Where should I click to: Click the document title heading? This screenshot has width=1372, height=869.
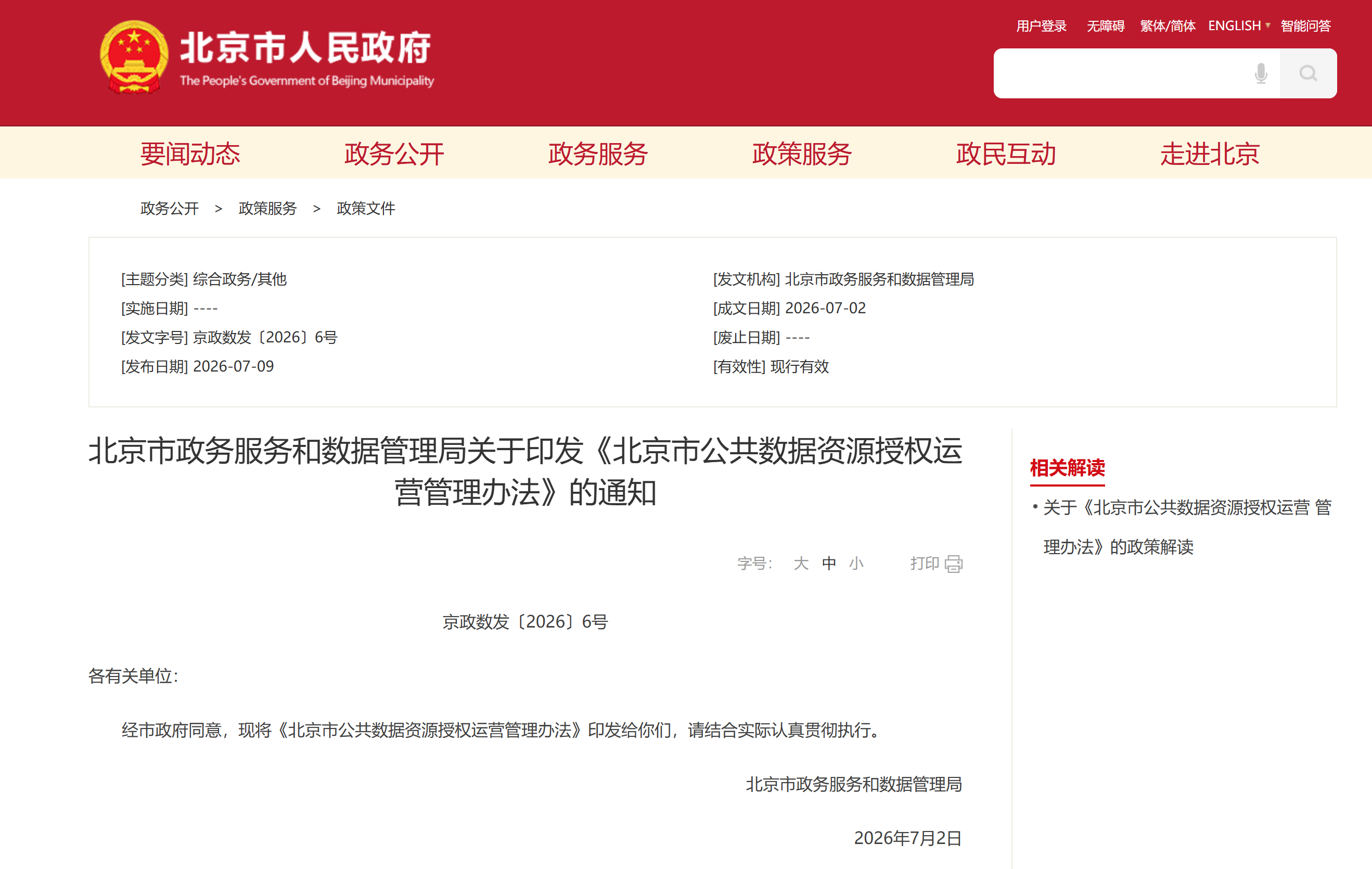tap(525, 471)
